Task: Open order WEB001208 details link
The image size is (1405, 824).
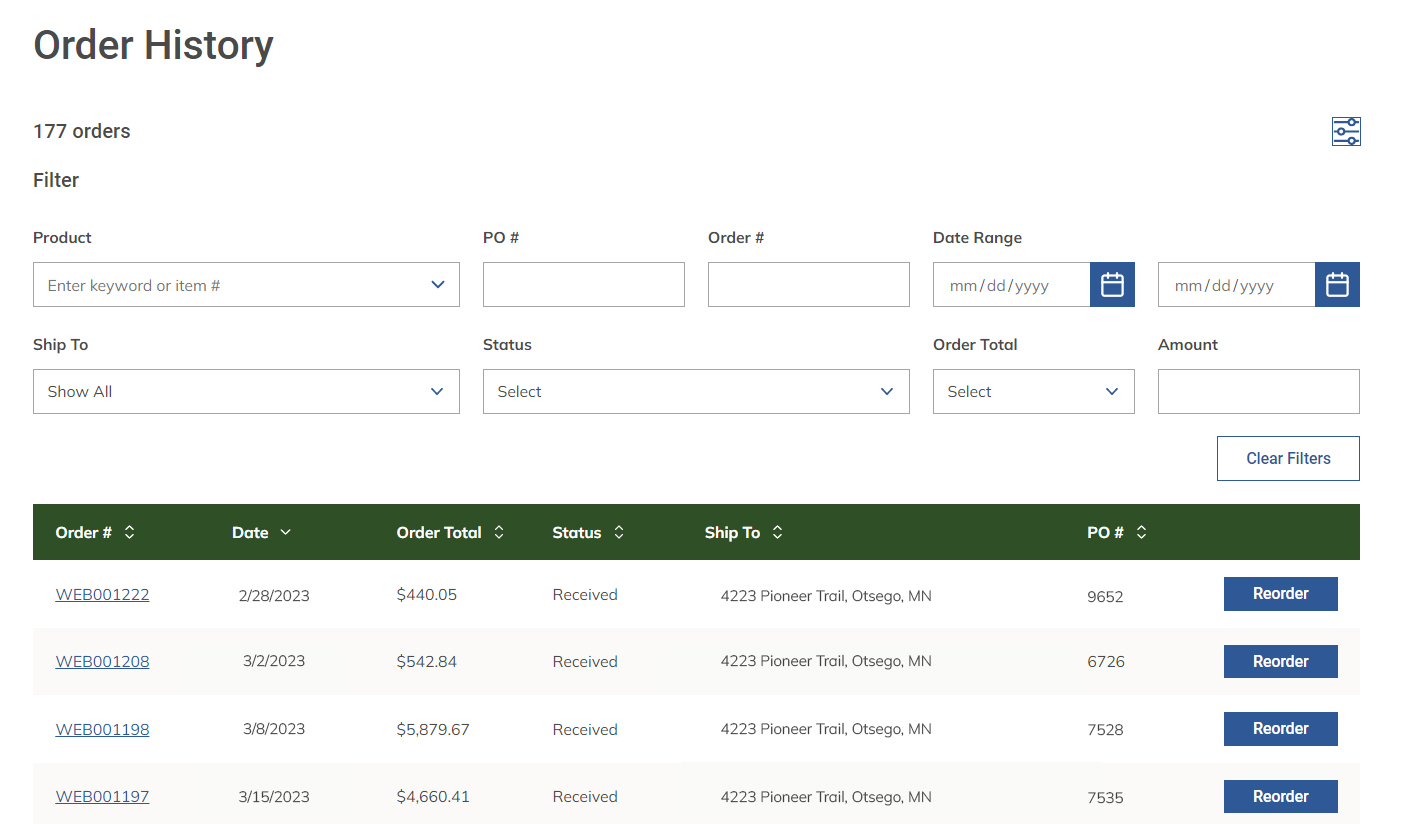Action: tap(102, 662)
